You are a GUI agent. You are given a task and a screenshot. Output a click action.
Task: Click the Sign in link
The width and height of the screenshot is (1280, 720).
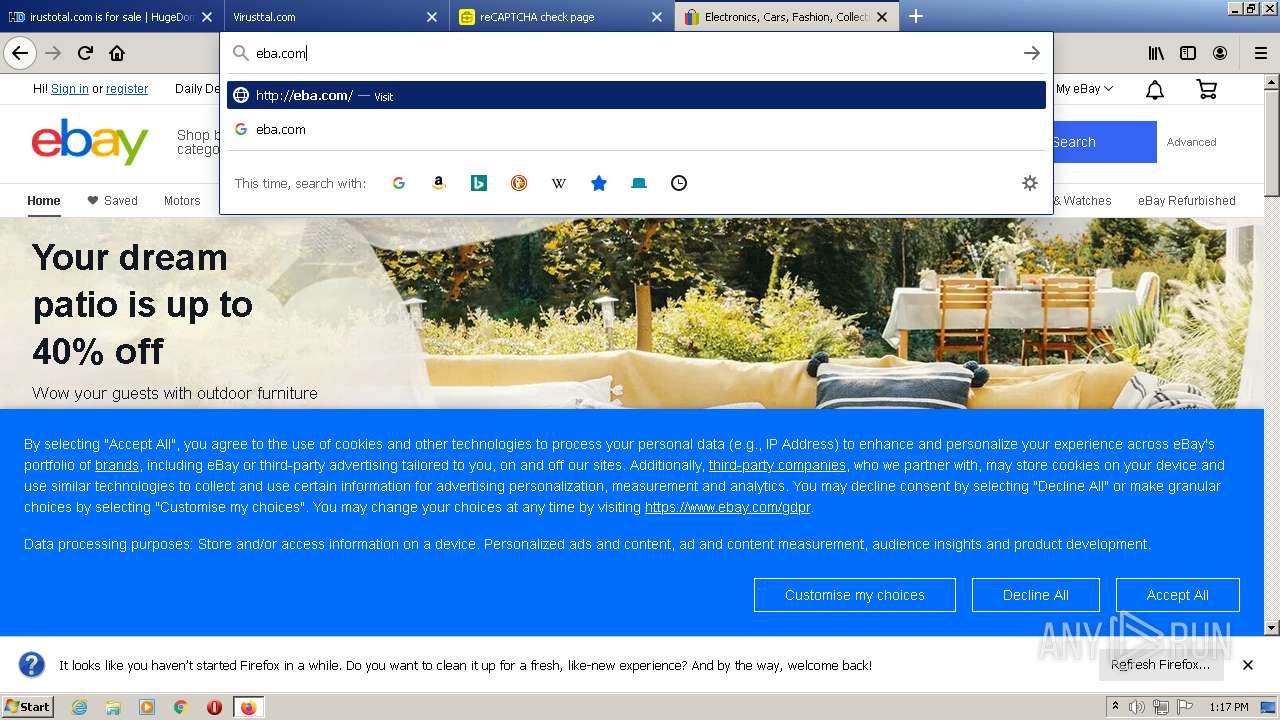coord(70,89)
